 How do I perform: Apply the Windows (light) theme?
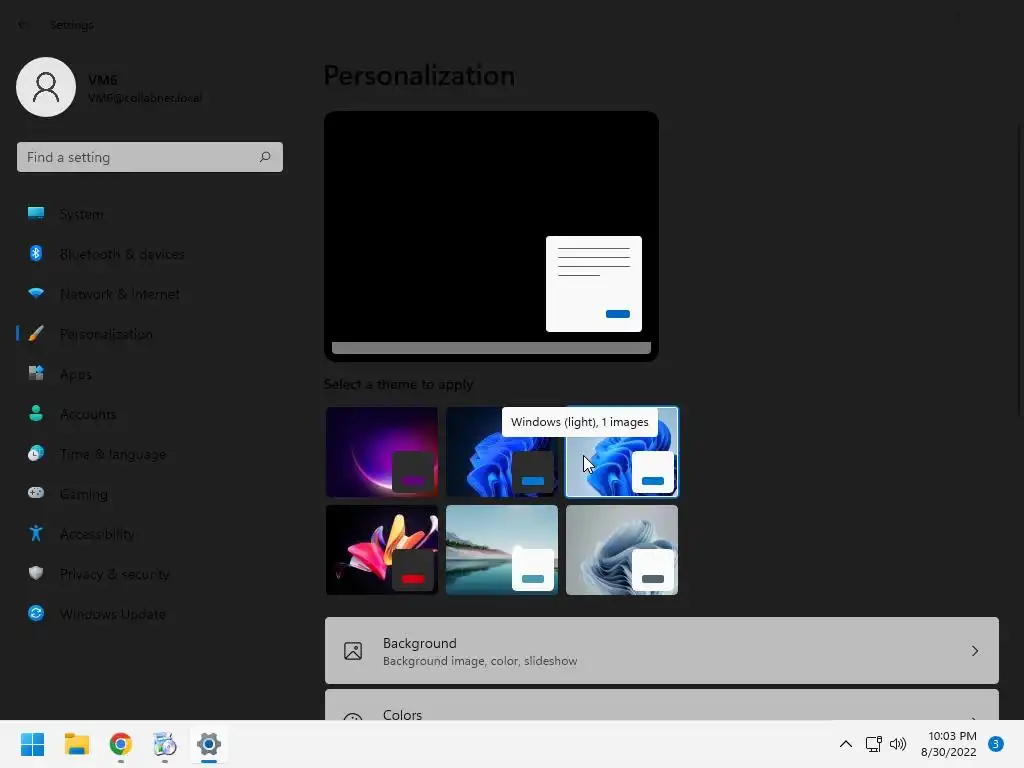point(622,452)
